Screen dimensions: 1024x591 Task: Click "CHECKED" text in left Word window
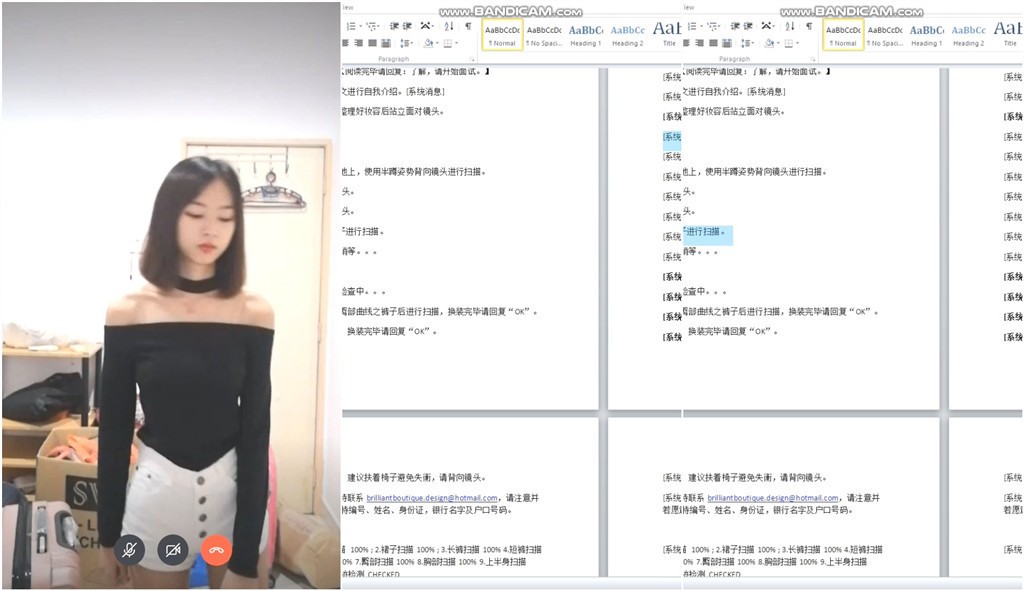[x=384, y=574]
